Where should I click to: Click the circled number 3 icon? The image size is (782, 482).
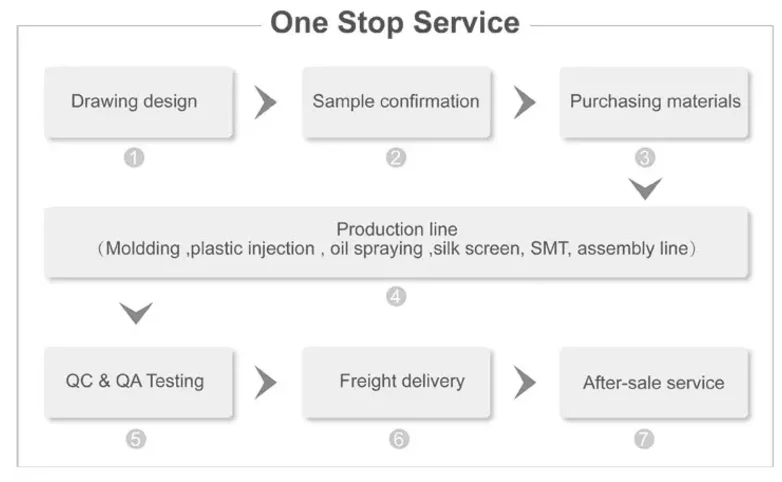(x=645, y=158)
